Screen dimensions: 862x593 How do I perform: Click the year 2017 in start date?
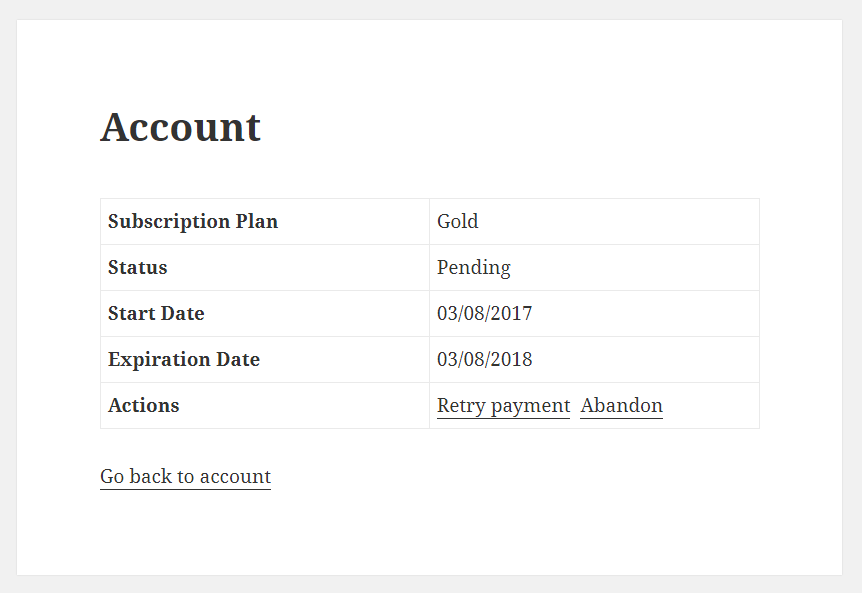[x=511, y=314]
